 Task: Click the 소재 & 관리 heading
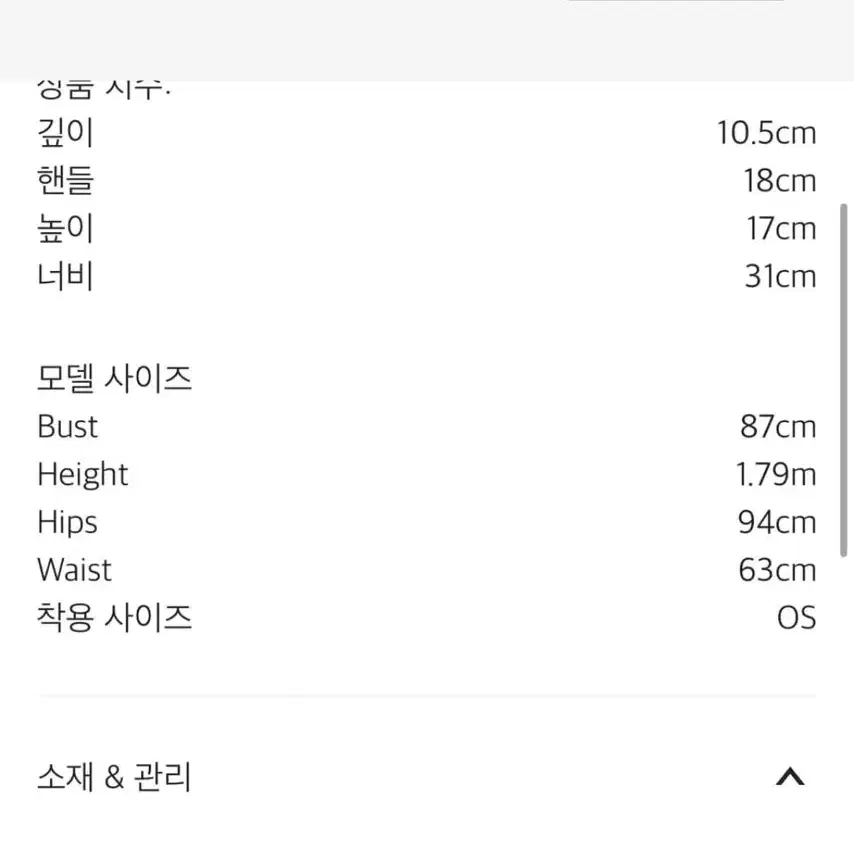pos(114,777)
